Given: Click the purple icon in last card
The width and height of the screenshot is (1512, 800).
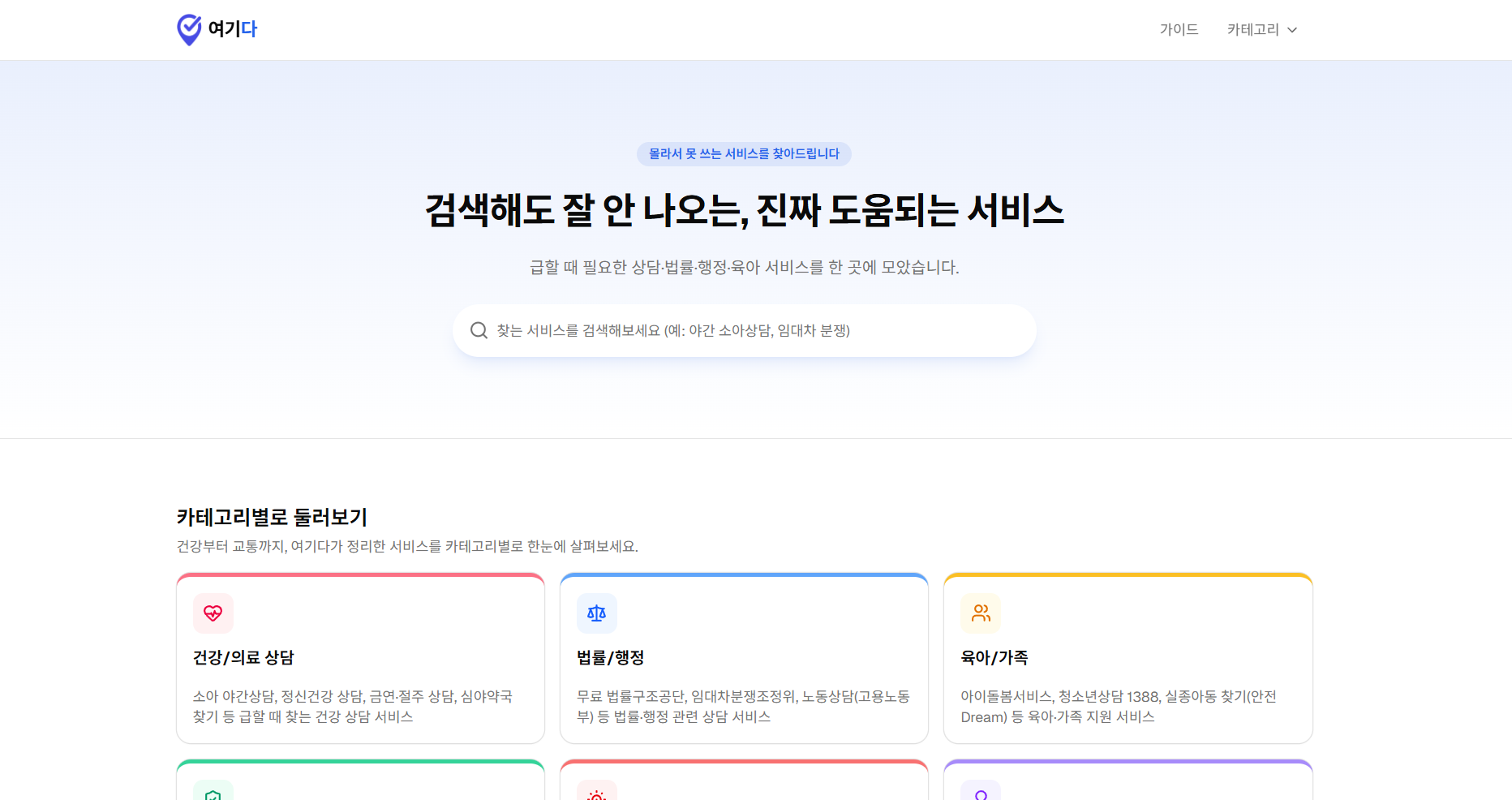Looking at the screenshot, I should click(981, 791).
